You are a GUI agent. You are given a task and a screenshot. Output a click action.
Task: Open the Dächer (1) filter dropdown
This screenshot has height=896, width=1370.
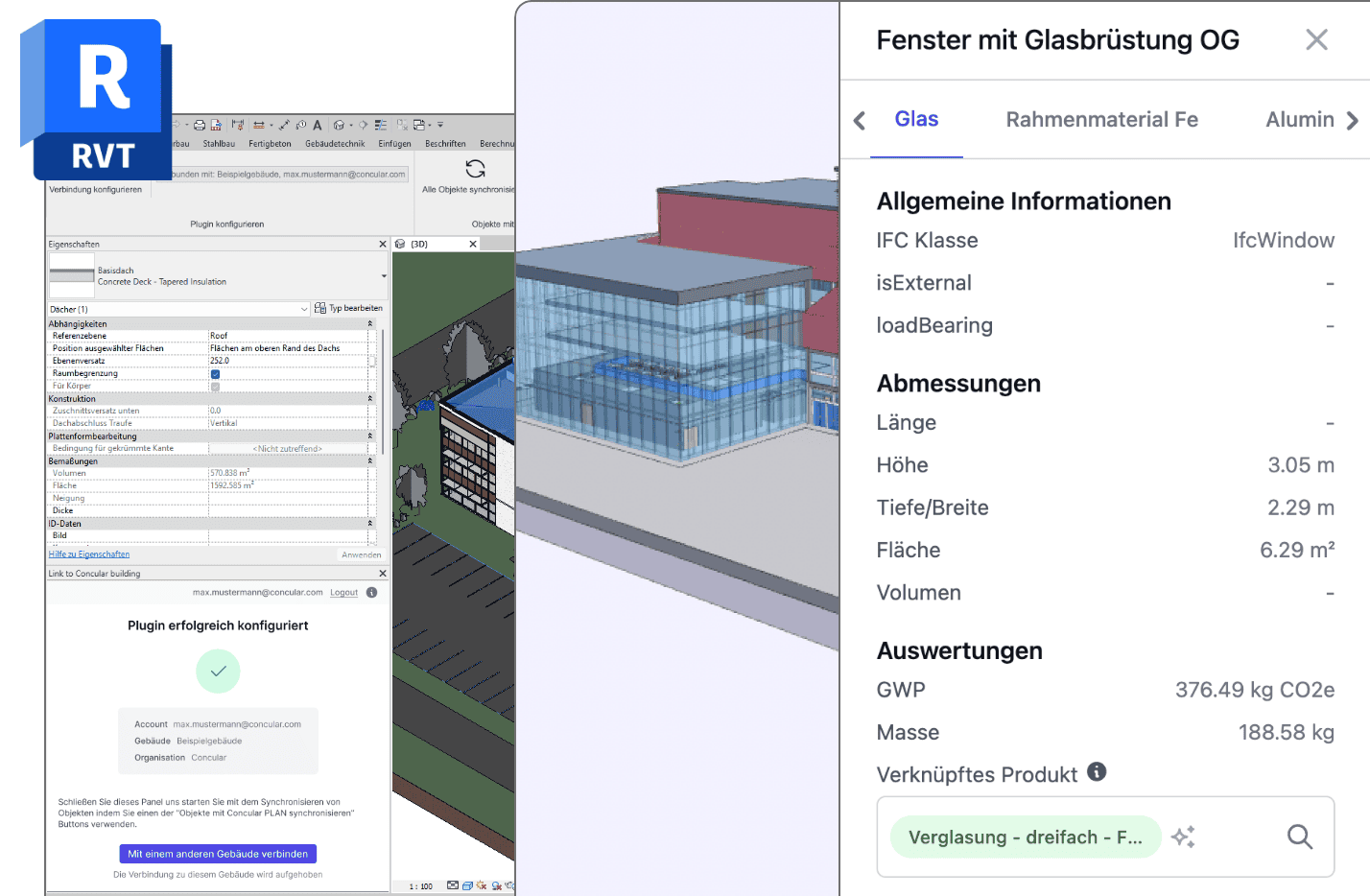(304, 309)
